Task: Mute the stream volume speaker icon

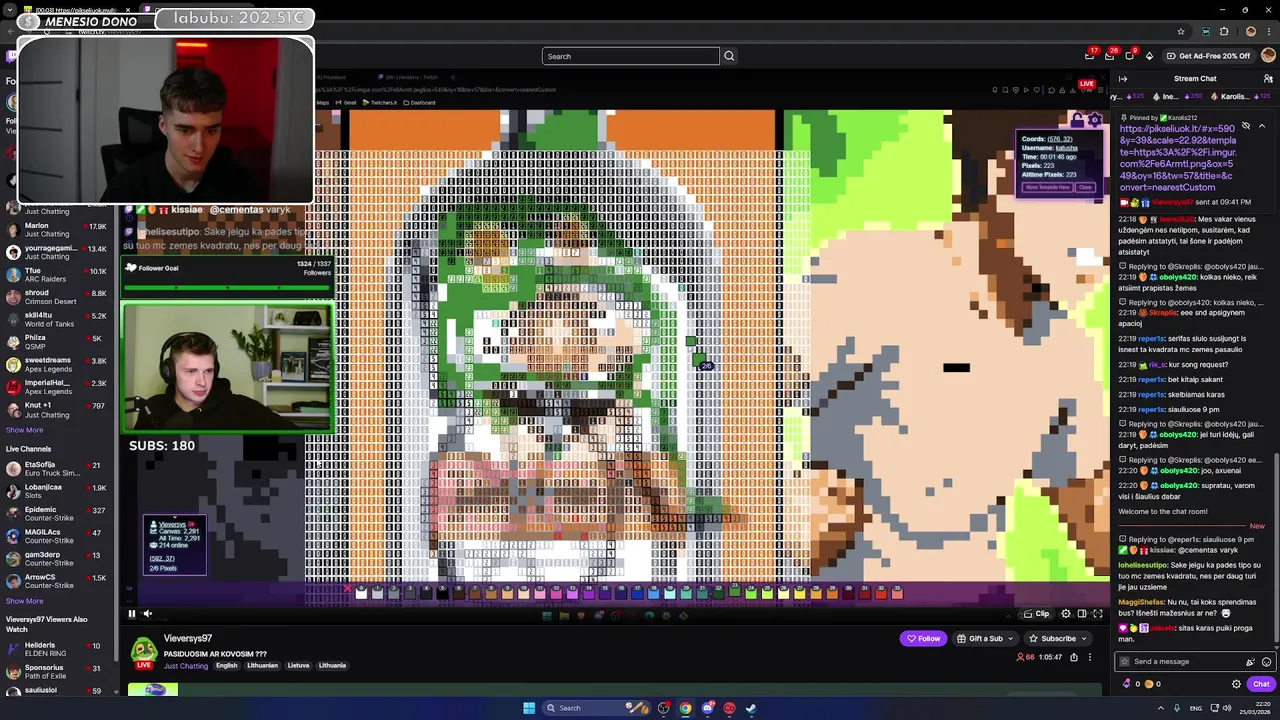Action: click(x=147, y=614)
